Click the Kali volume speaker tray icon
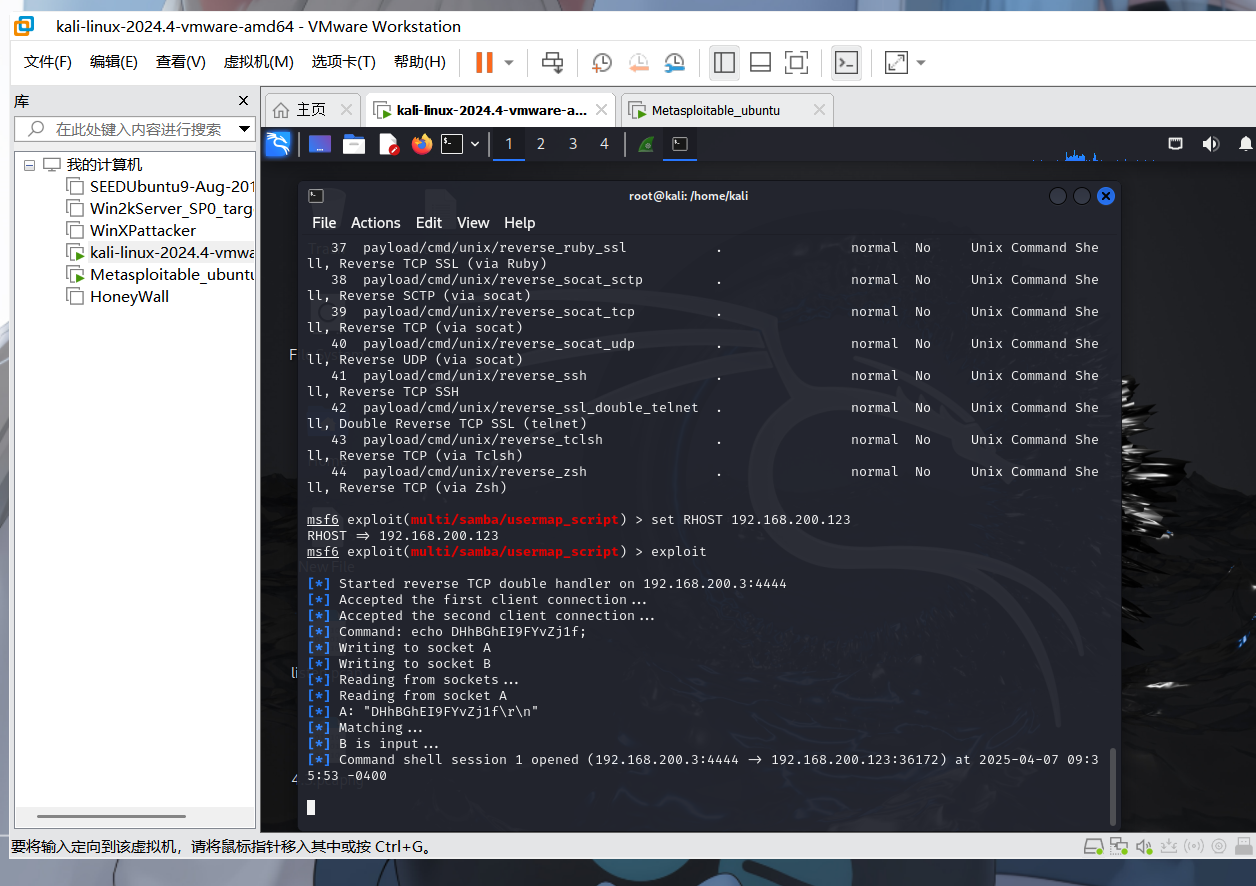This screenshot has height=886, width=1256. [1211, 144]
